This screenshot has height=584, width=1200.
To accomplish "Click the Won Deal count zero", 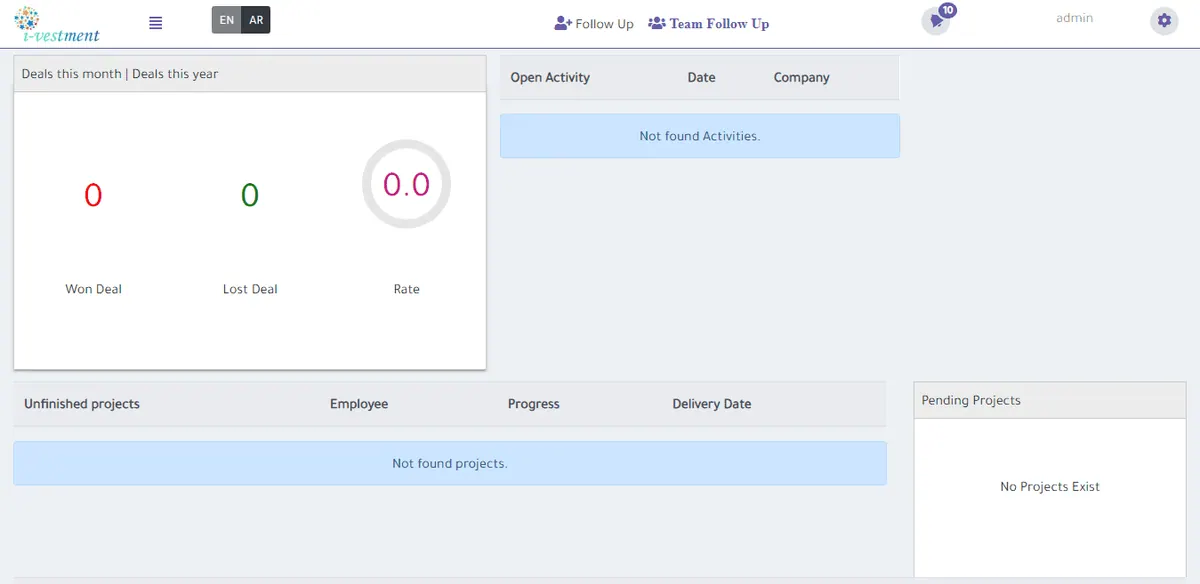I will point(93,195).
